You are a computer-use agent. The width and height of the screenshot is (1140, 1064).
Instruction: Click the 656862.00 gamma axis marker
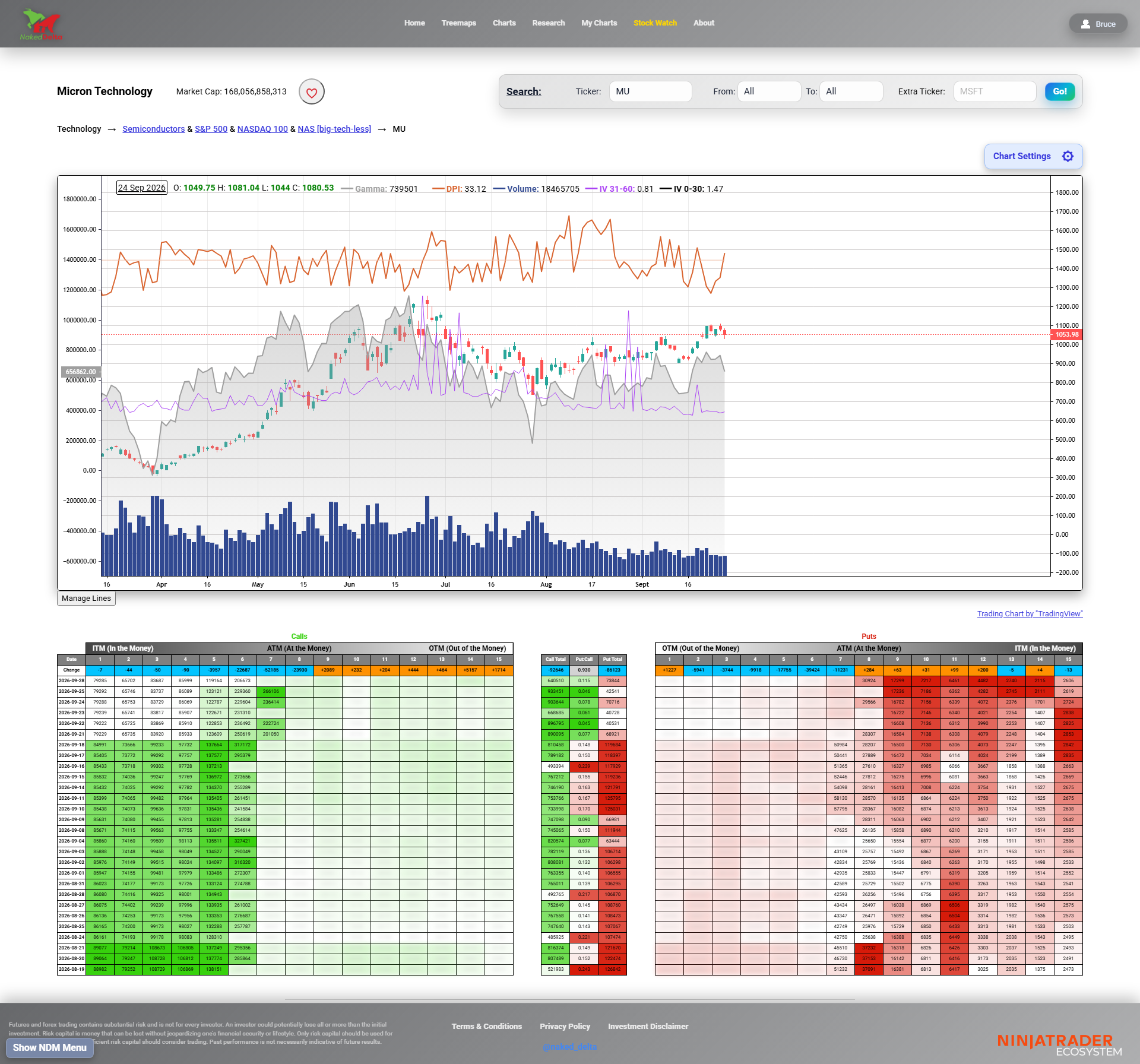(80, 372)
